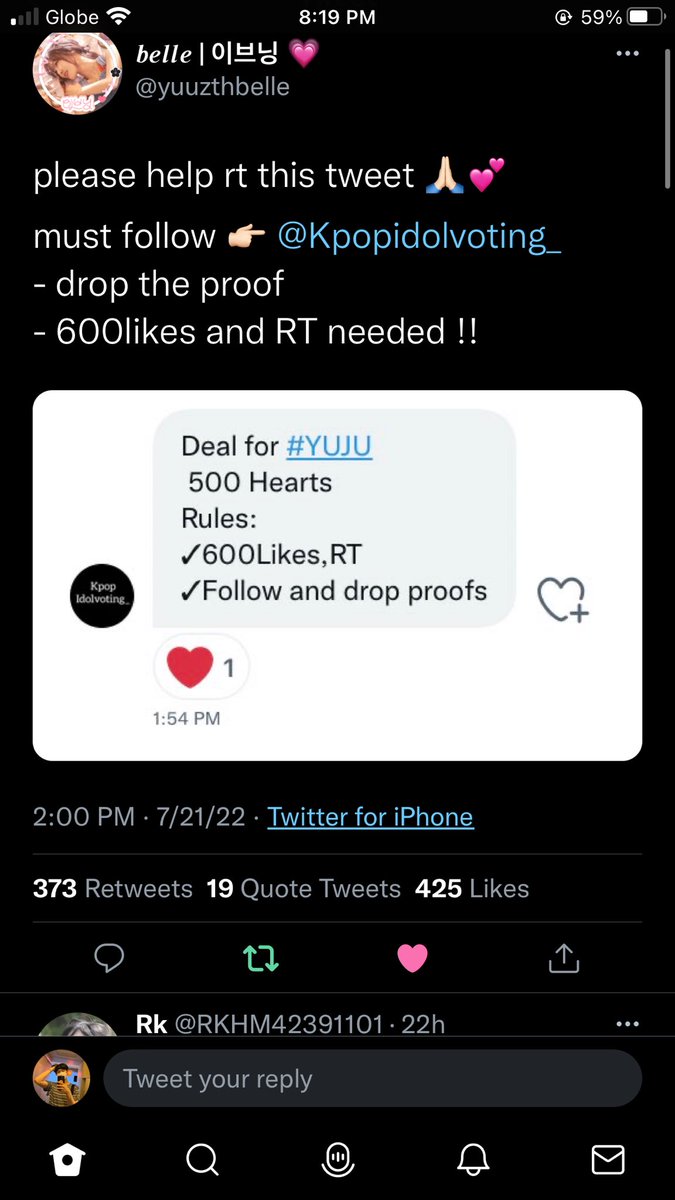The width and height of the screenshot is (675, 1200).
Task: Open the attached Deal for #YUJU image
Action: pos(337,575)
